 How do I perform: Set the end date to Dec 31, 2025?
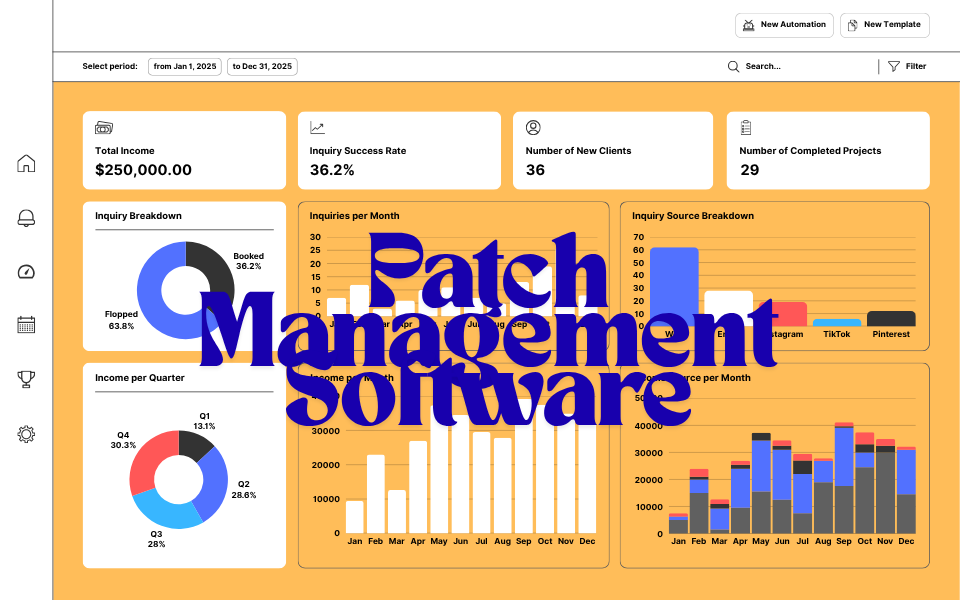(x=262, y=66)
